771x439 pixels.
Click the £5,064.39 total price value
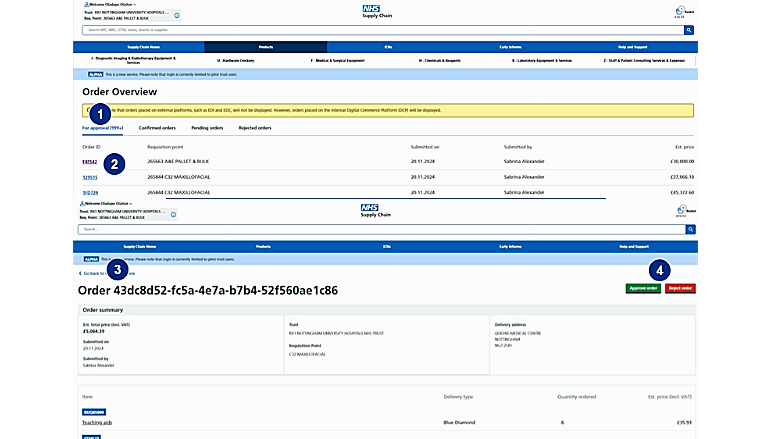tap(93, 331)
